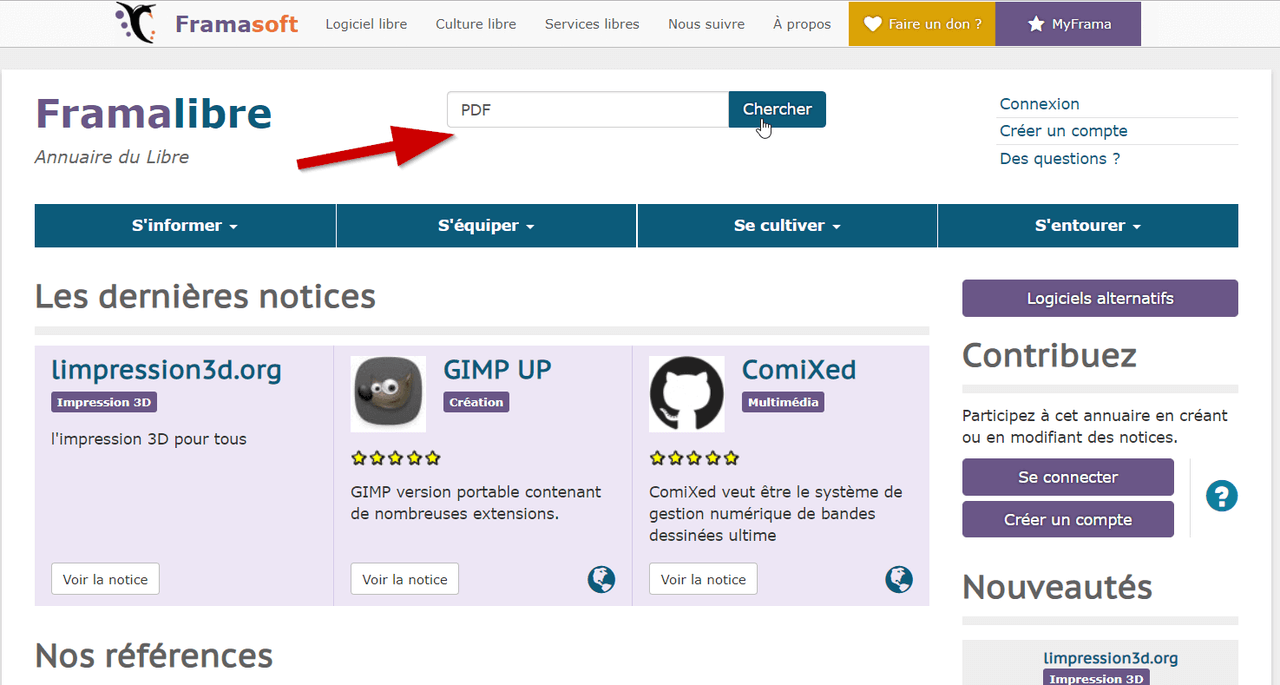This screenshot has height=685, width=1280.
Task: Click the Multimédia category tag
Action: pos(783,402)
